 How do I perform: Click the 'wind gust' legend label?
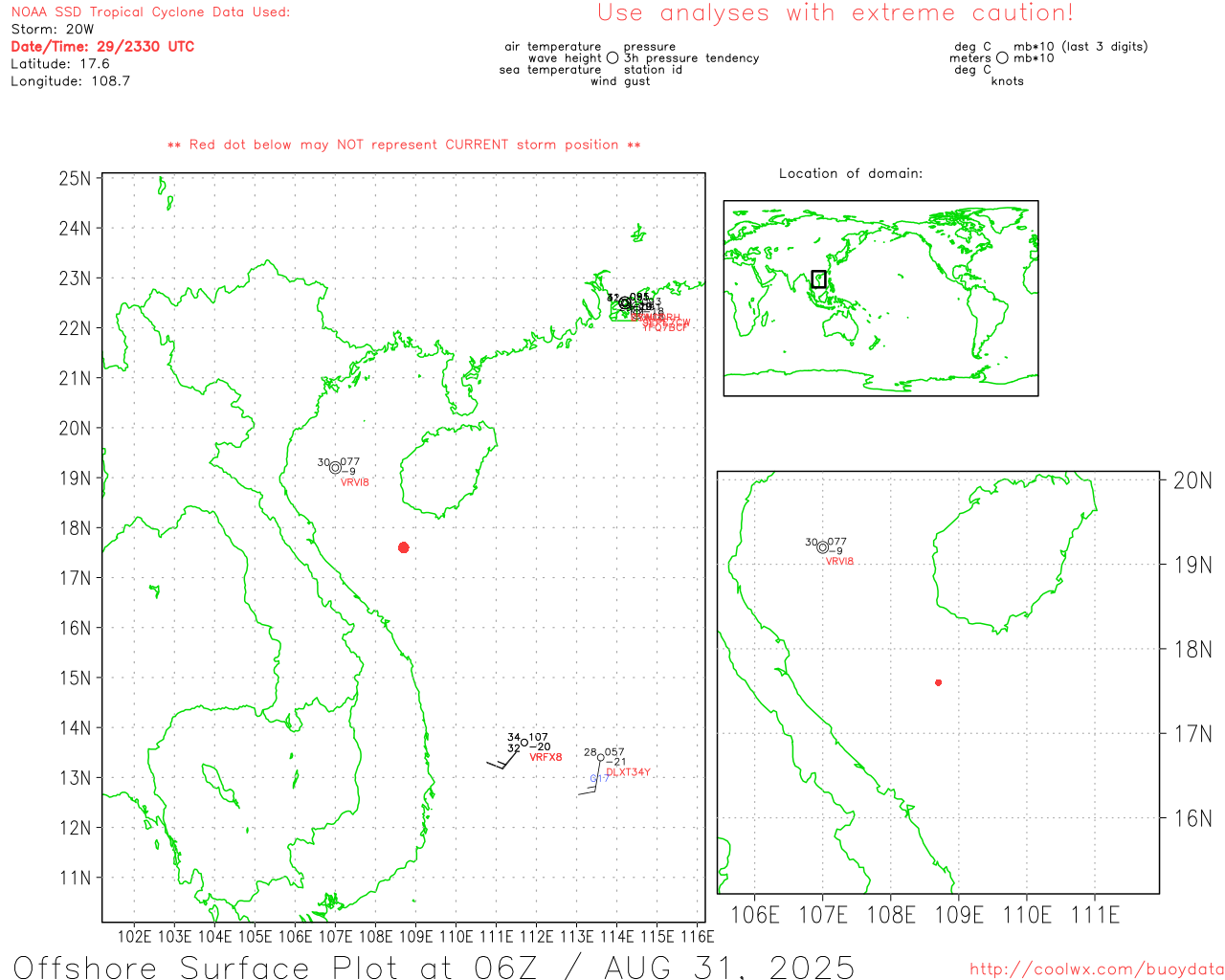pos(620,81)
